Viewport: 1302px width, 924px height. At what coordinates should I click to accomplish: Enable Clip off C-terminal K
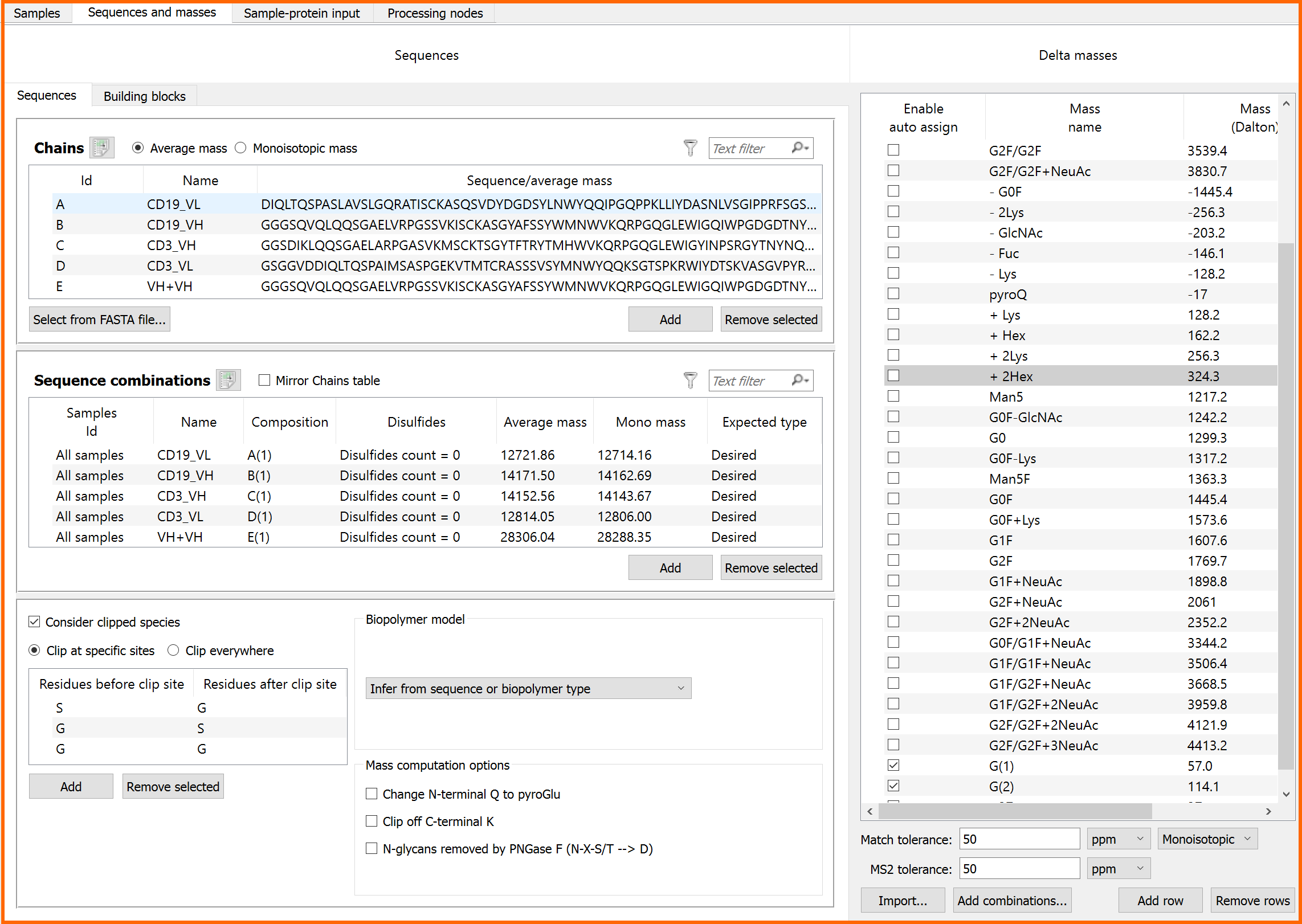tap(372, 821)
